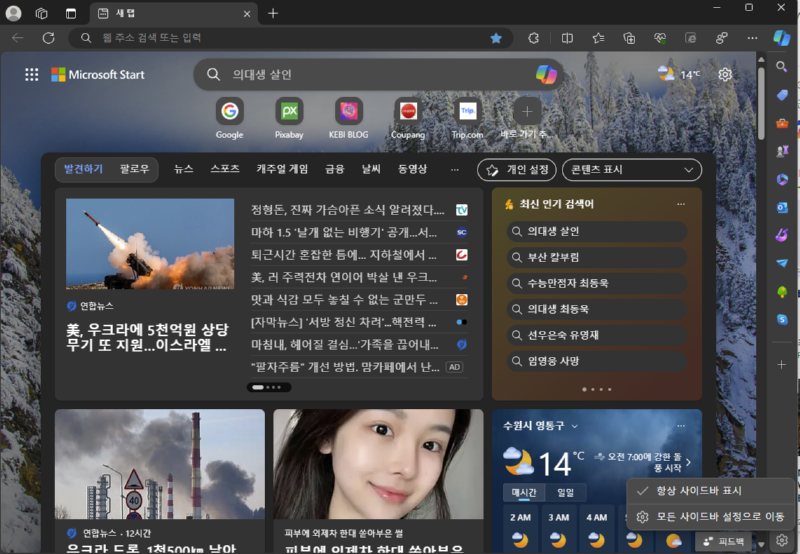Viewport: 800px width, 554px height.
Task: Open Outlook from the Edge sidebar
Action: point(782,207)
